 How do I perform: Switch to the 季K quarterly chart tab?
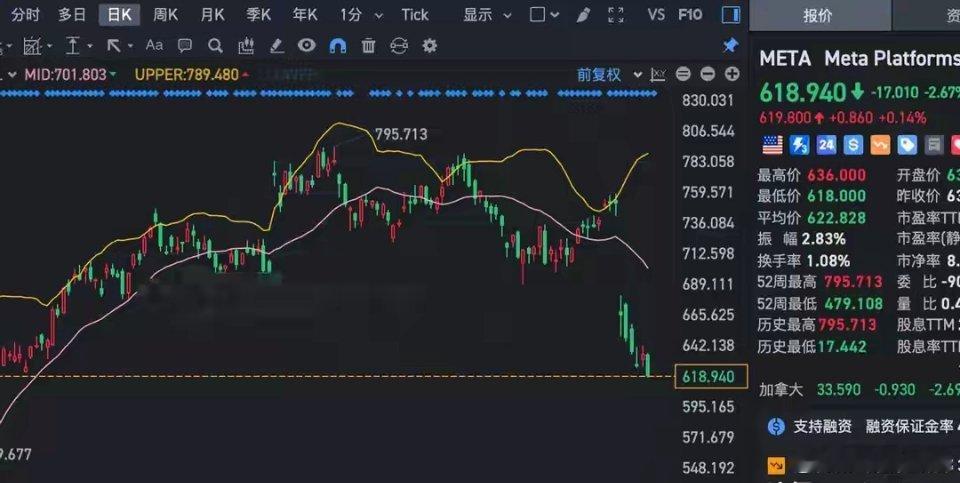[258, 15]
